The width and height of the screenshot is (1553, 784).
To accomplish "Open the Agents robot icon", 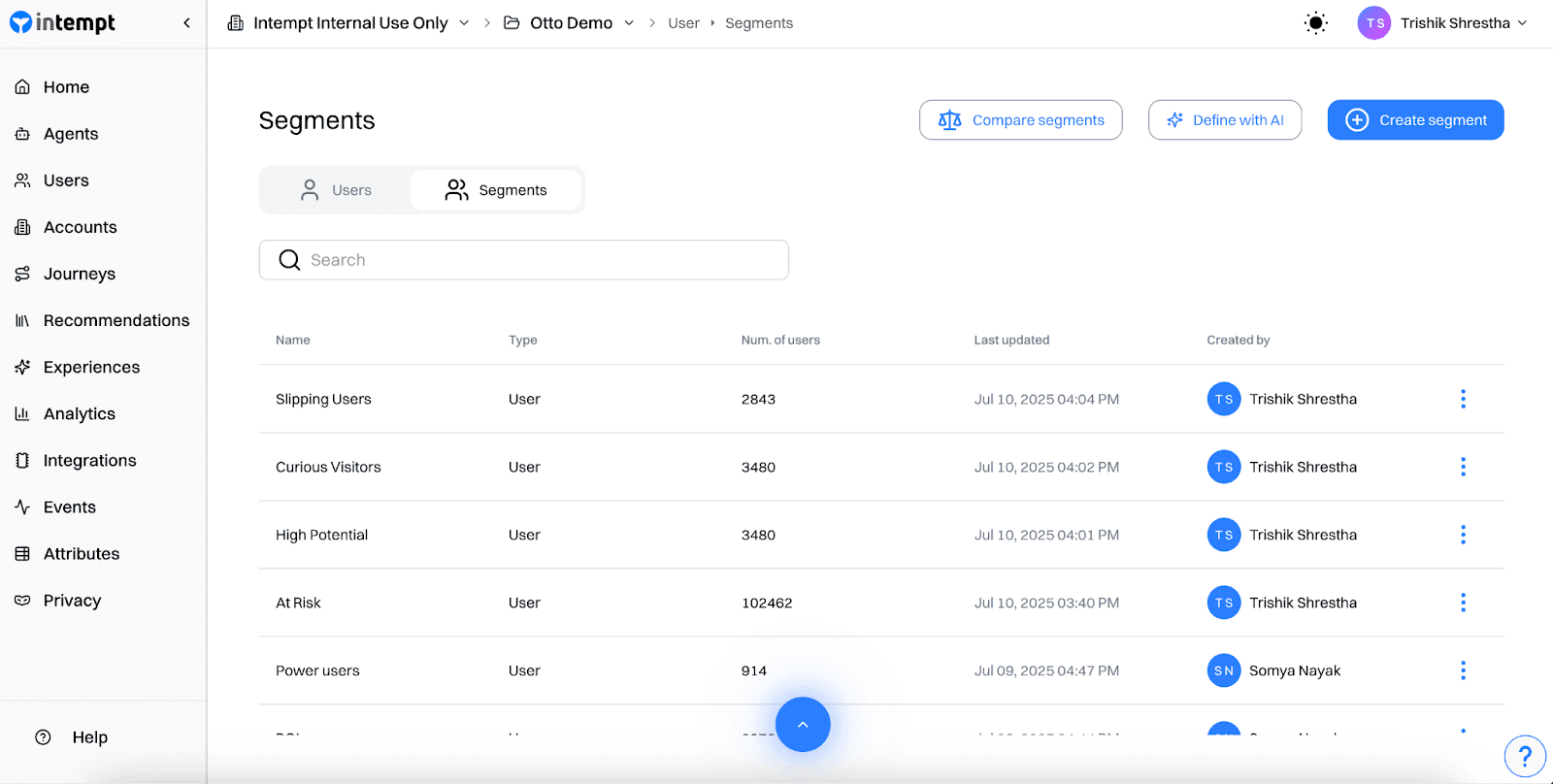I will tap(22, 134).
